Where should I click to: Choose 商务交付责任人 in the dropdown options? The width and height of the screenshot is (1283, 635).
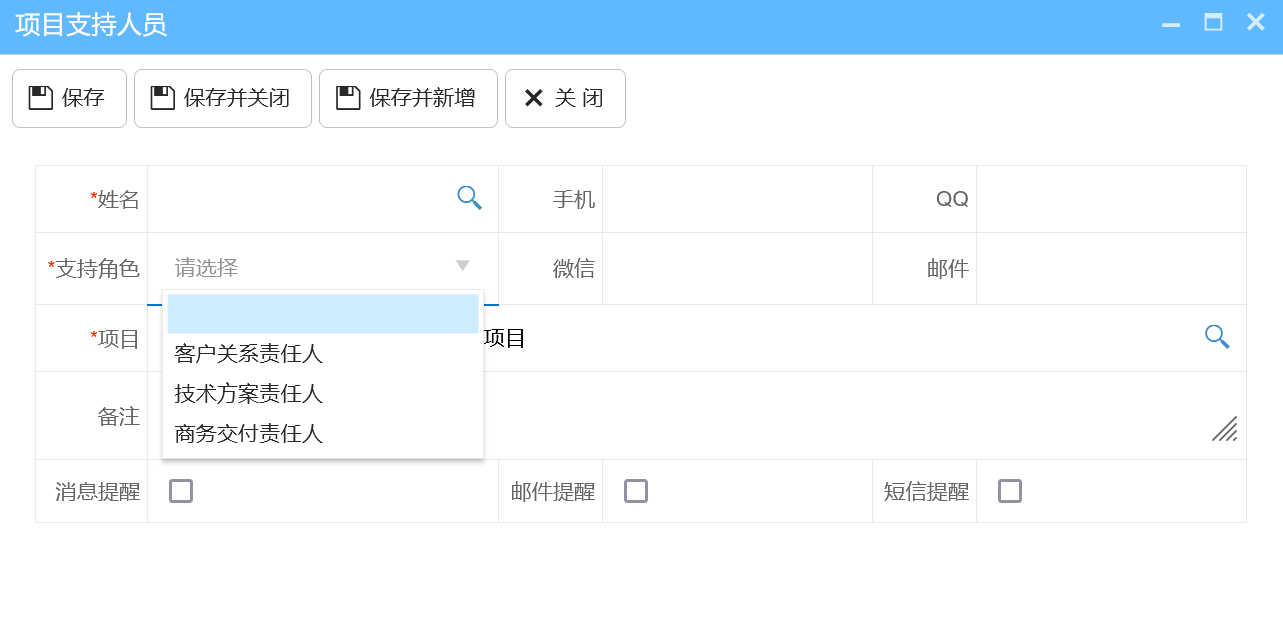(247, 434)
